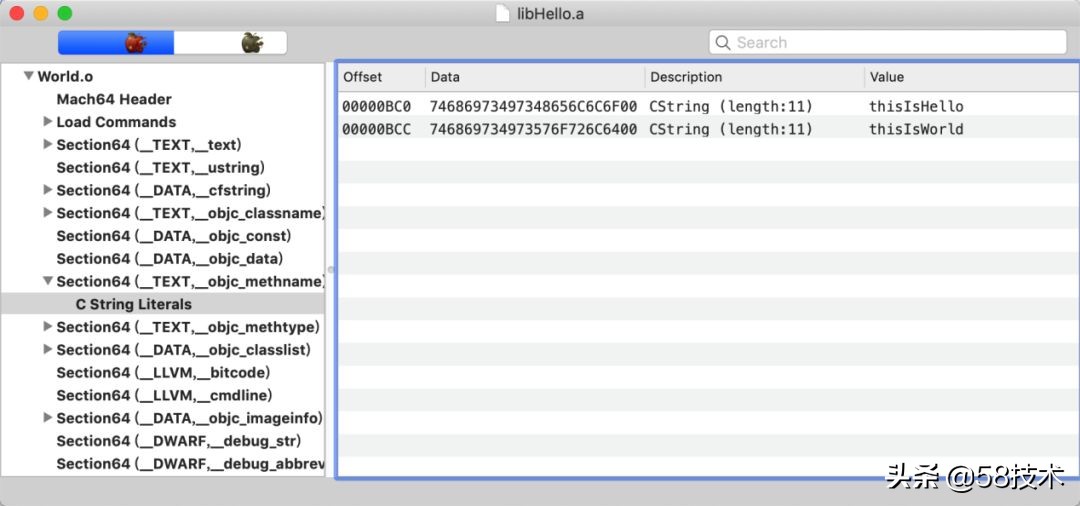Collapse the World.o tree node
This screenshot has width=1080, height=506.
(29, 76)
